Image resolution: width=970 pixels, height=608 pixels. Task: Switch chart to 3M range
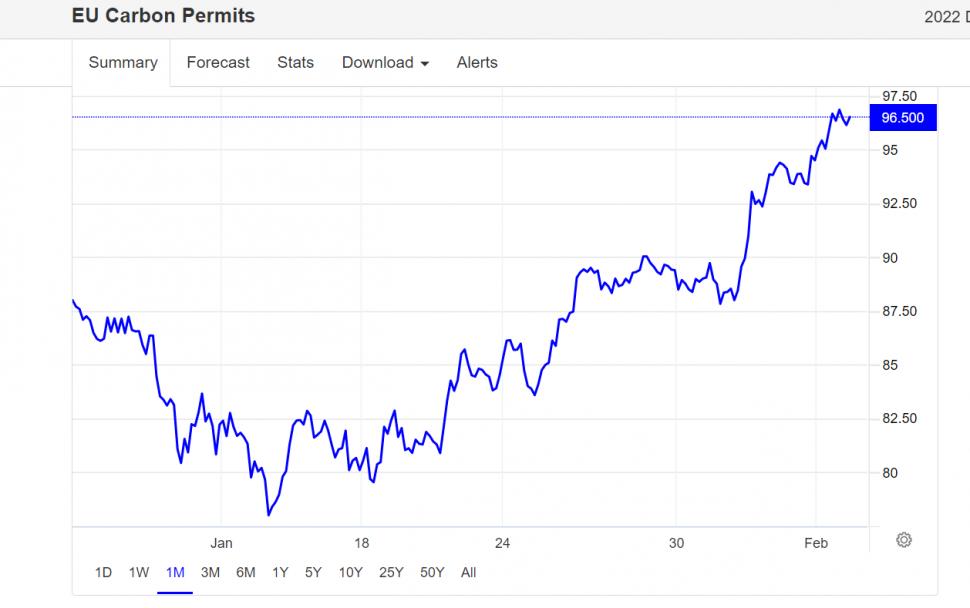point(210,573)
